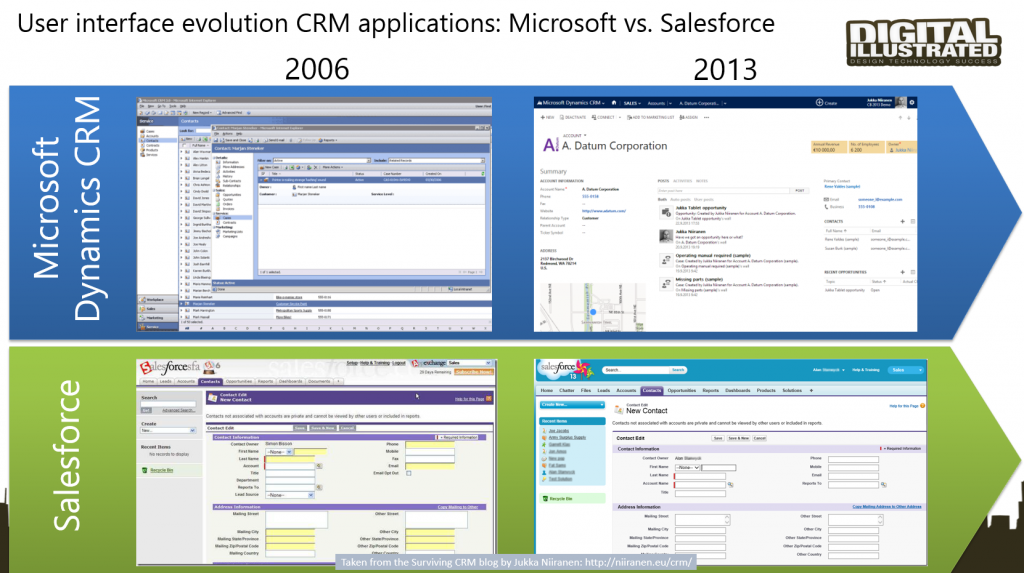1024x573 pixels.
Task: Open the more commands ellipsis in Dynamics 2013
Action: 707,118
